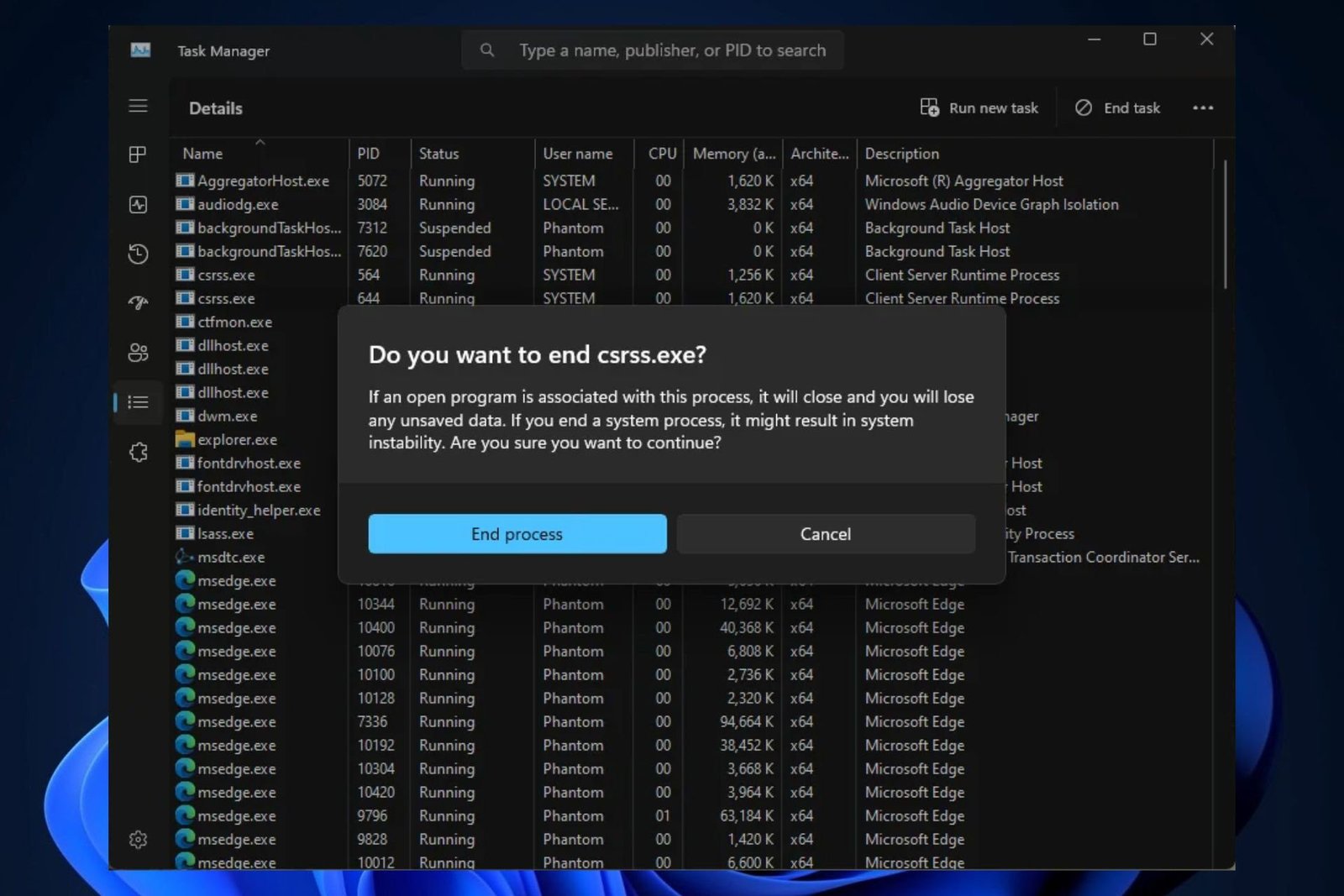Viewport: 1344px width, 896px height.
Task: Click the PID 10192 cell
Action: tap(375, 745)
